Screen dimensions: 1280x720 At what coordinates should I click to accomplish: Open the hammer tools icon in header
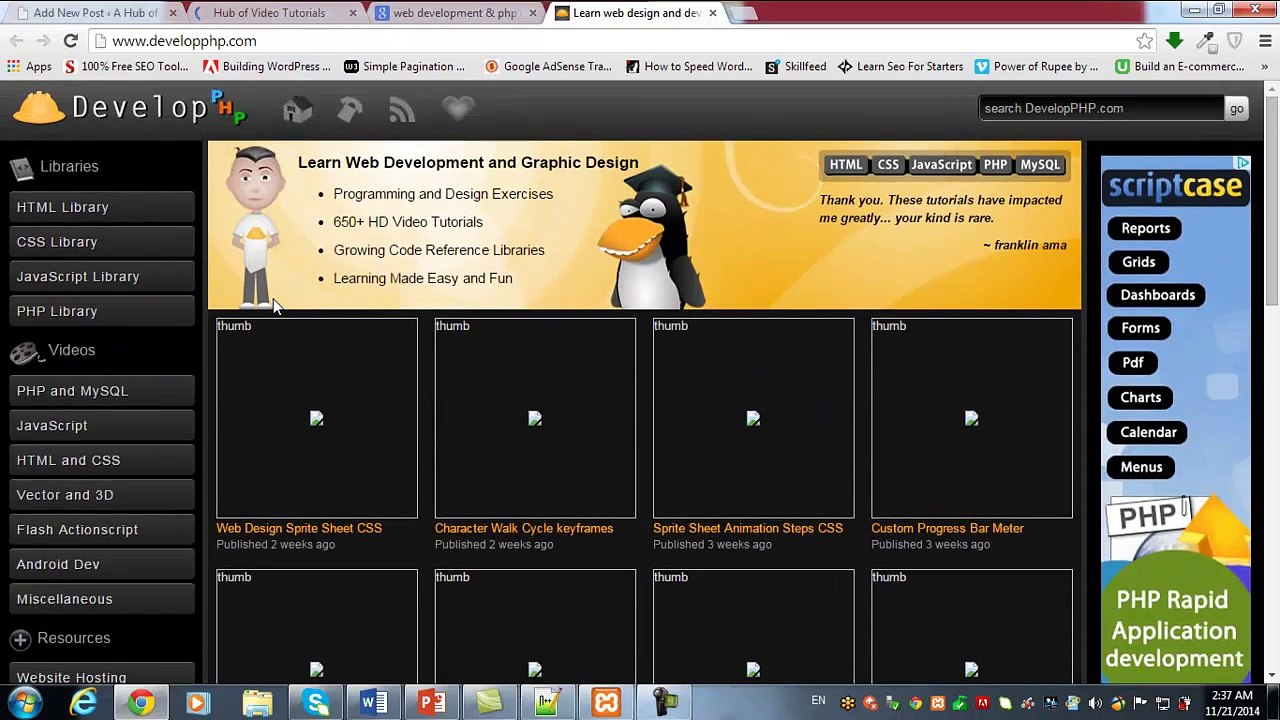(x=350, y=109)
